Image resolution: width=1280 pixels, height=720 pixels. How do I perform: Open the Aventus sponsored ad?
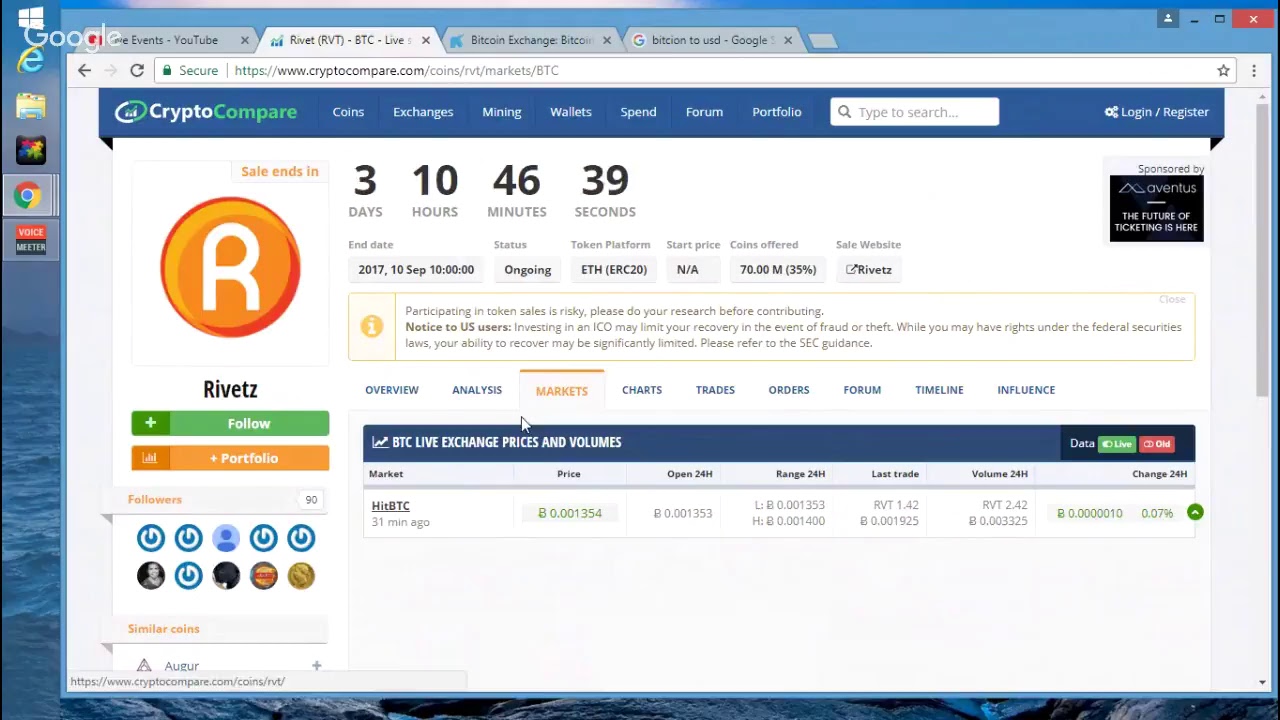coord(1157,208)
